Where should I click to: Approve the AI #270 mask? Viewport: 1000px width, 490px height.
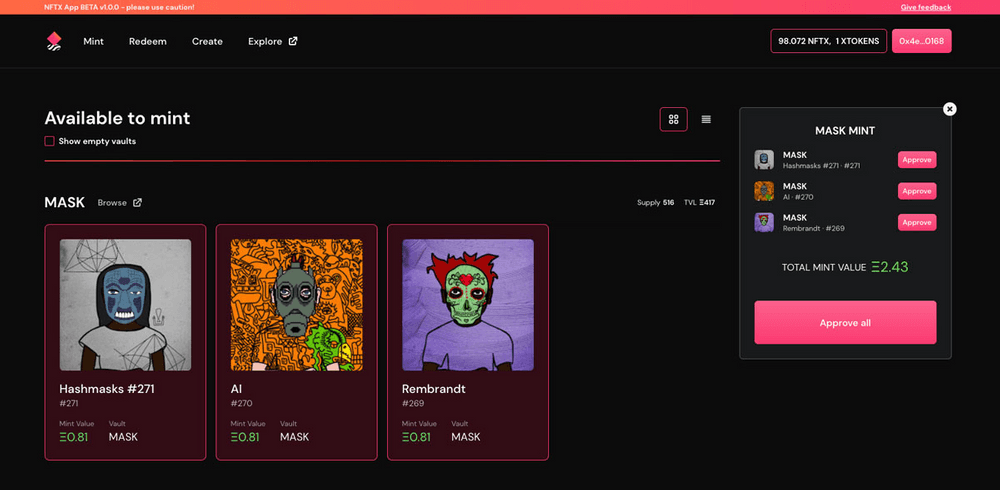click(916, 191)
